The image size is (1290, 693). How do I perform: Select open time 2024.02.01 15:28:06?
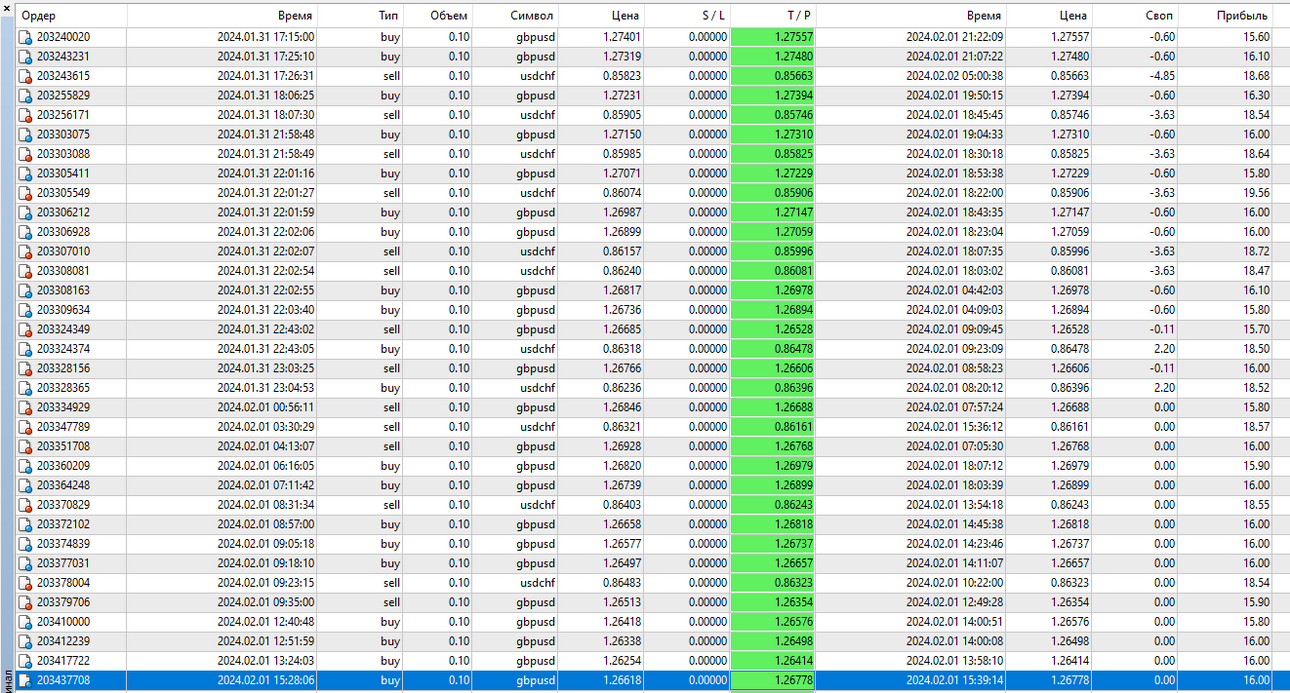point(266,681)
